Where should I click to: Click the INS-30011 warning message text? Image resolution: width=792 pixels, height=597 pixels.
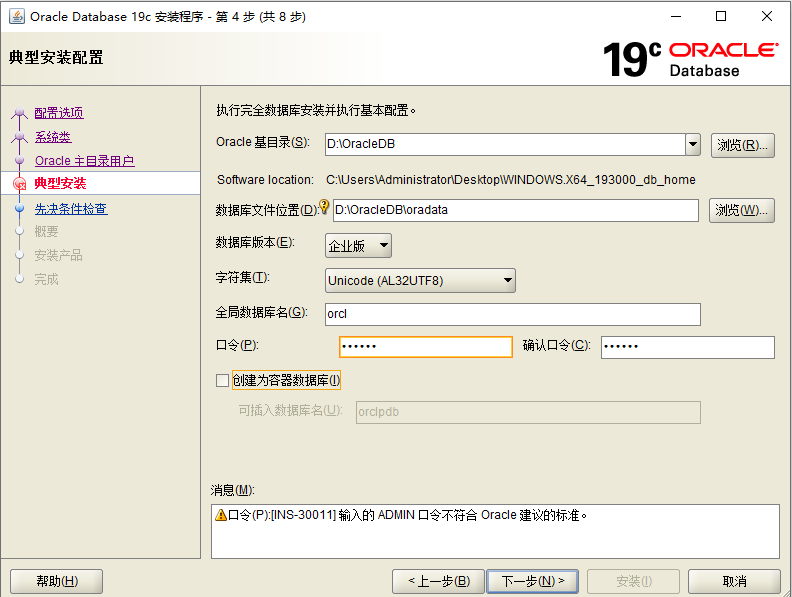click(408, 515)
